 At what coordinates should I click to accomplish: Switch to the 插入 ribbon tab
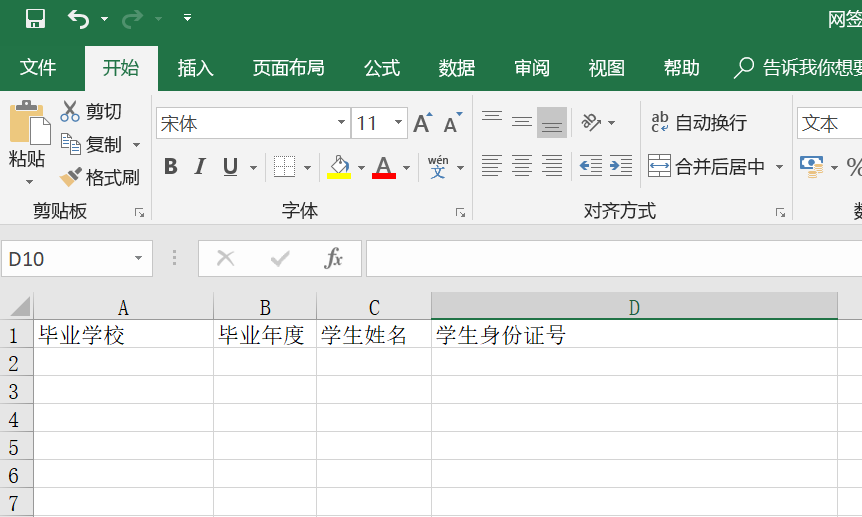(195, 68)
